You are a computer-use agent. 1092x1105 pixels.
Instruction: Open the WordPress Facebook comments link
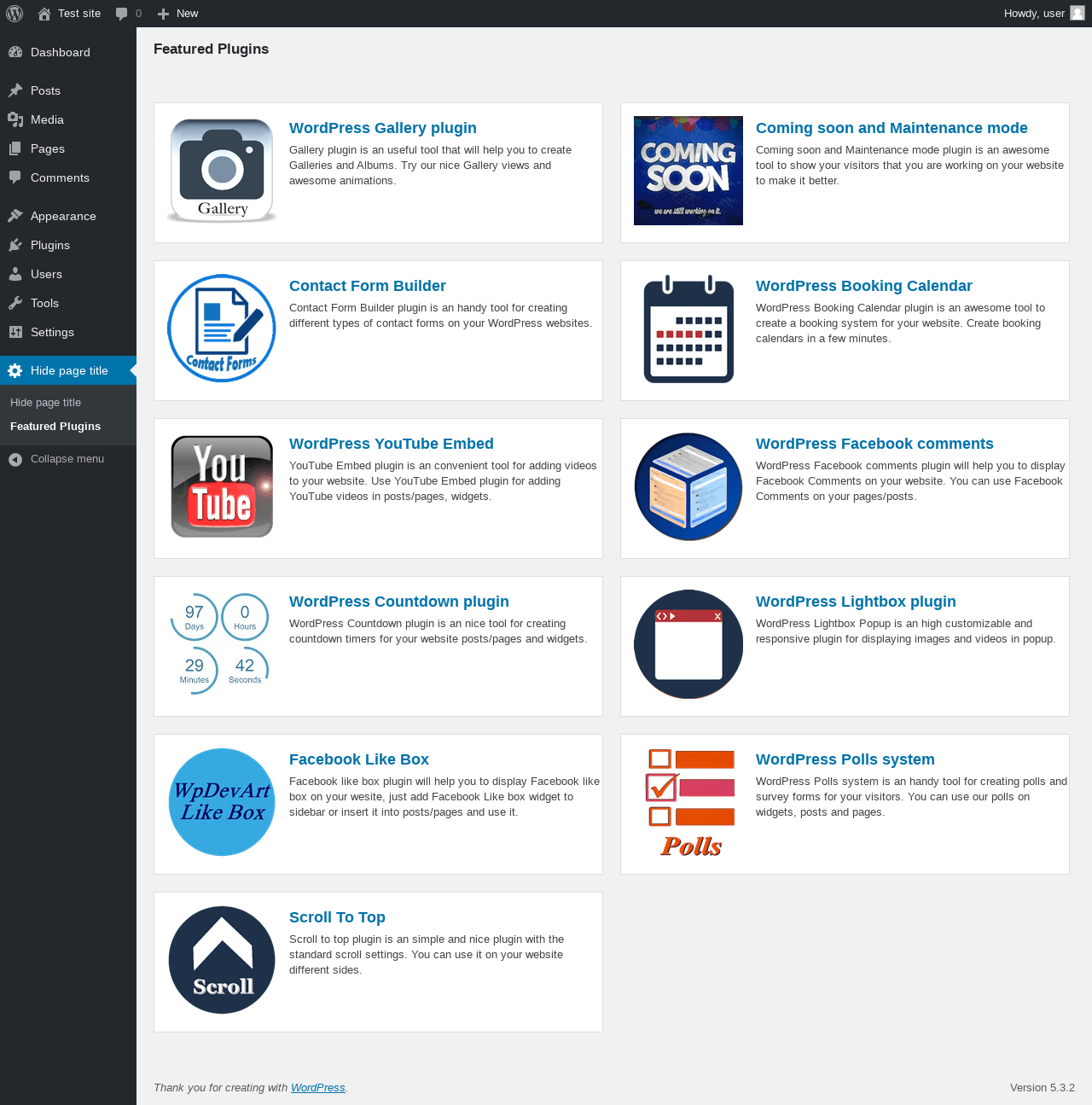click(874, 444)
